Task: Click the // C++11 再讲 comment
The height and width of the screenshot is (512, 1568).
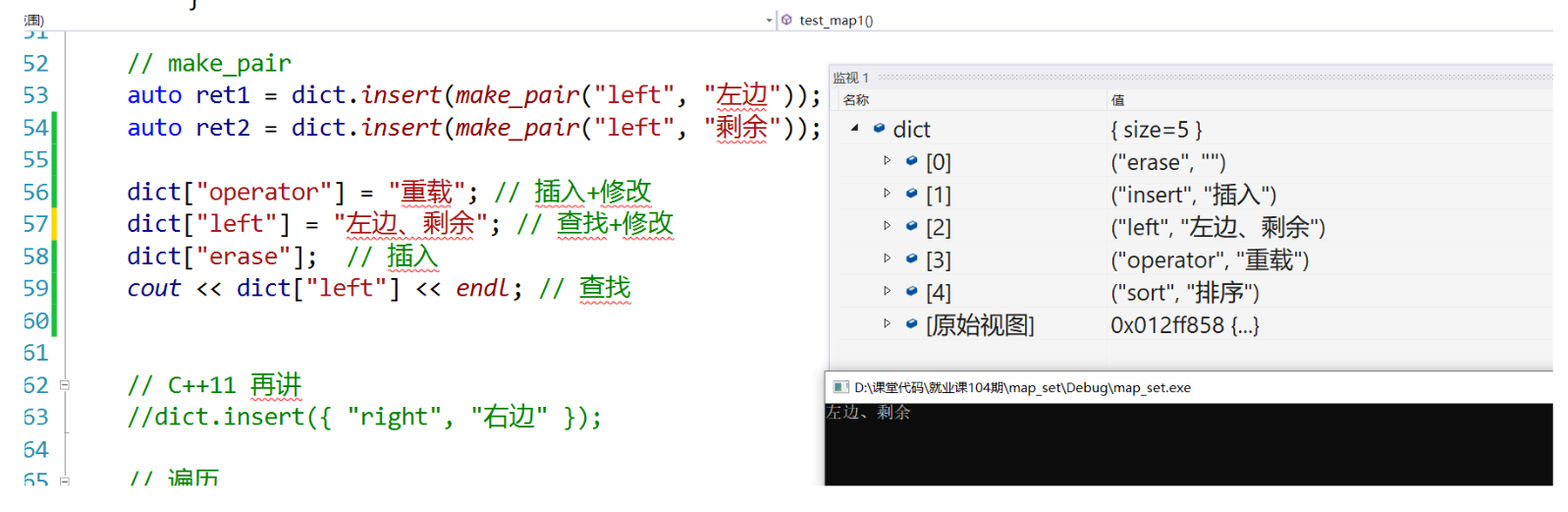Action: (x=215, y=385)
